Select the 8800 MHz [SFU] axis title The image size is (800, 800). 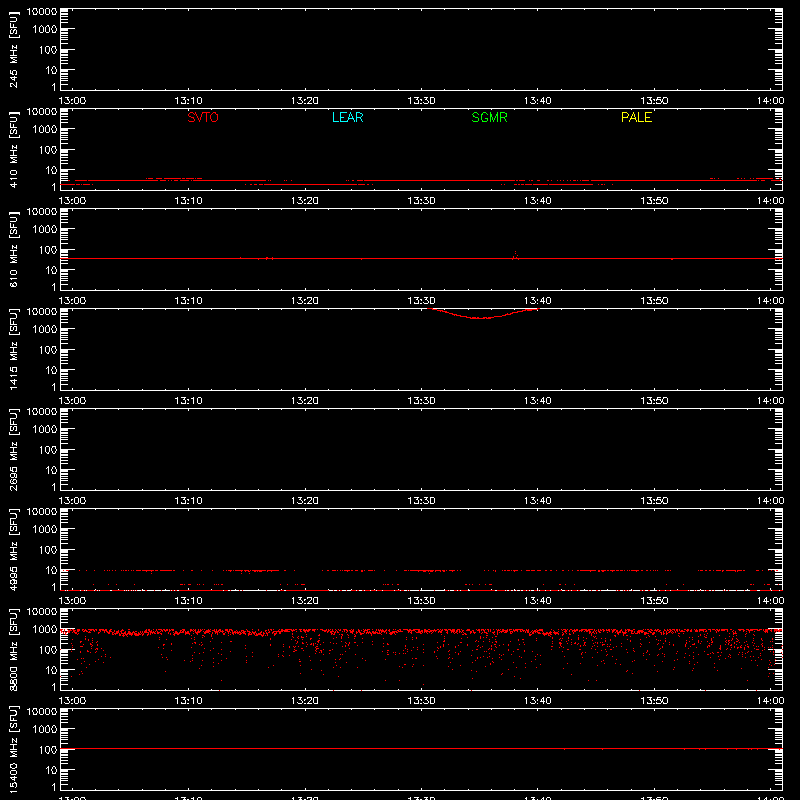click(x=13, y=649)
